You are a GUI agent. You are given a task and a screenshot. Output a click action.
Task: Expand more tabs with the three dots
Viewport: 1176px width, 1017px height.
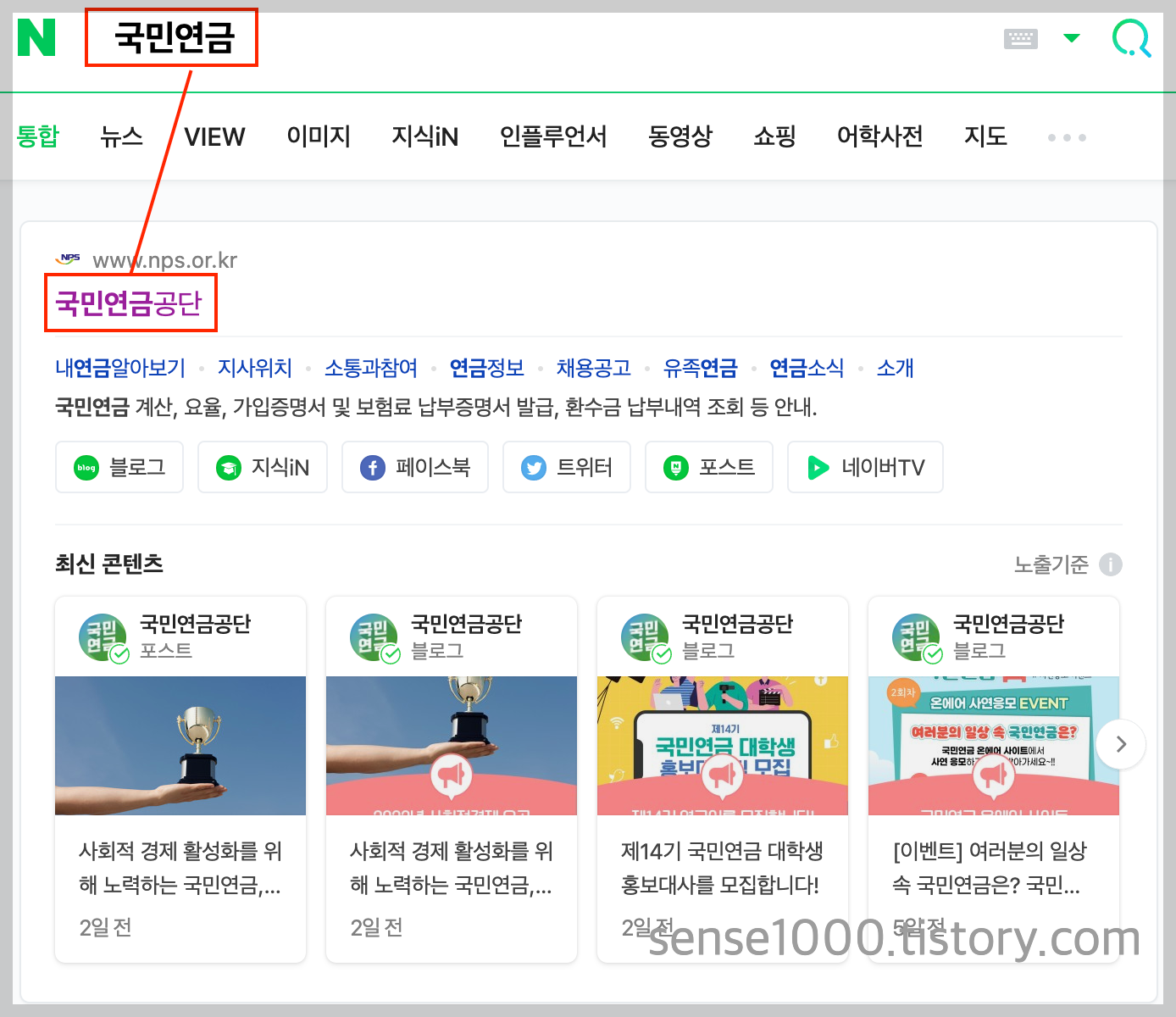(x=1067, y=137)
